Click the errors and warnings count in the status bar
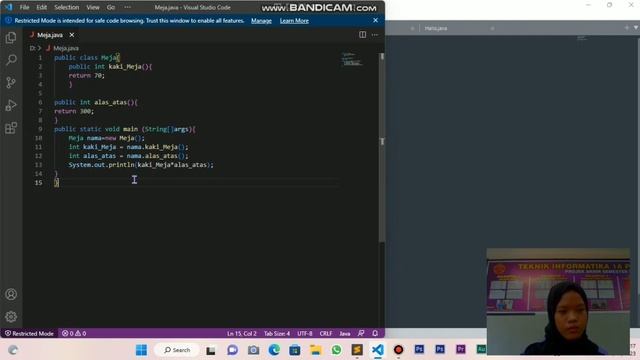This screenshot has height=360, width=640. (x=74, y=333)
